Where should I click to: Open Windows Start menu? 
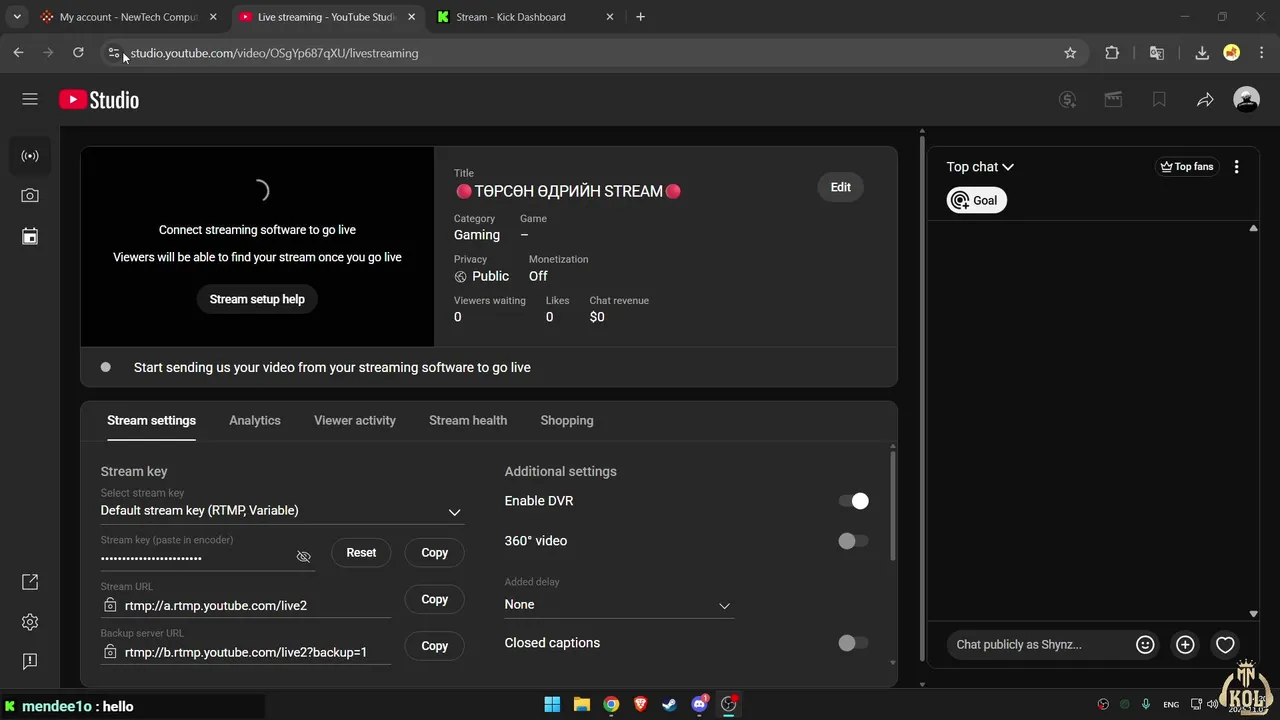tap(552, 704)
